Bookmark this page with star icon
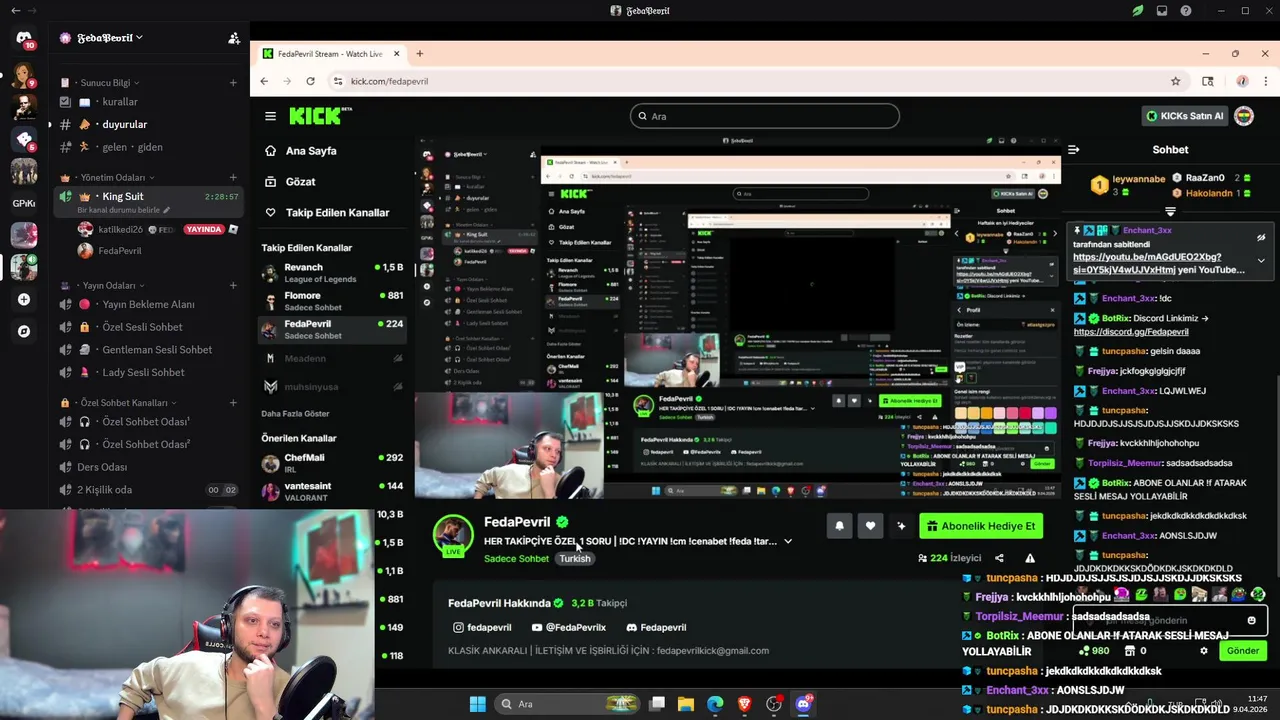Viewport: 1280px width, 720px height. coord(1176,81)
